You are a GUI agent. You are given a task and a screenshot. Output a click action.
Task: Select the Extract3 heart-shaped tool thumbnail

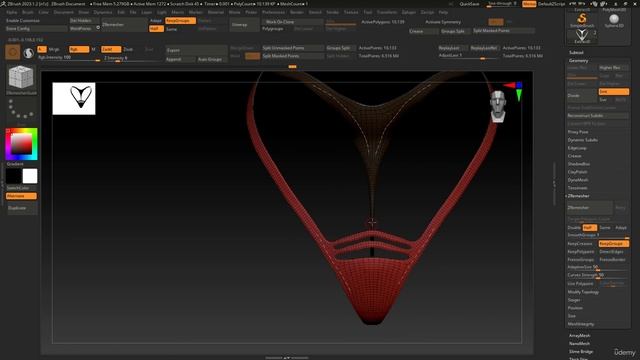[x=582, y=36]
